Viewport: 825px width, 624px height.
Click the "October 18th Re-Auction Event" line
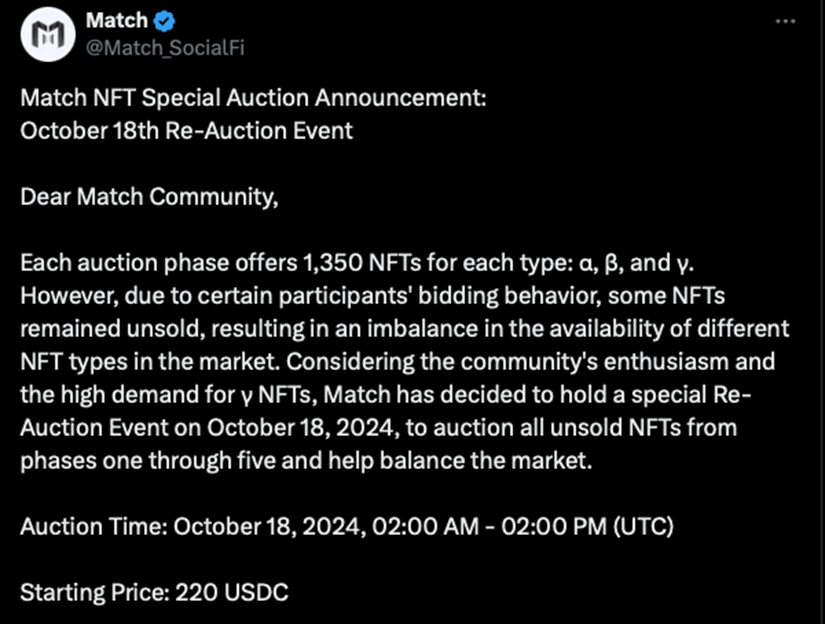186,131
